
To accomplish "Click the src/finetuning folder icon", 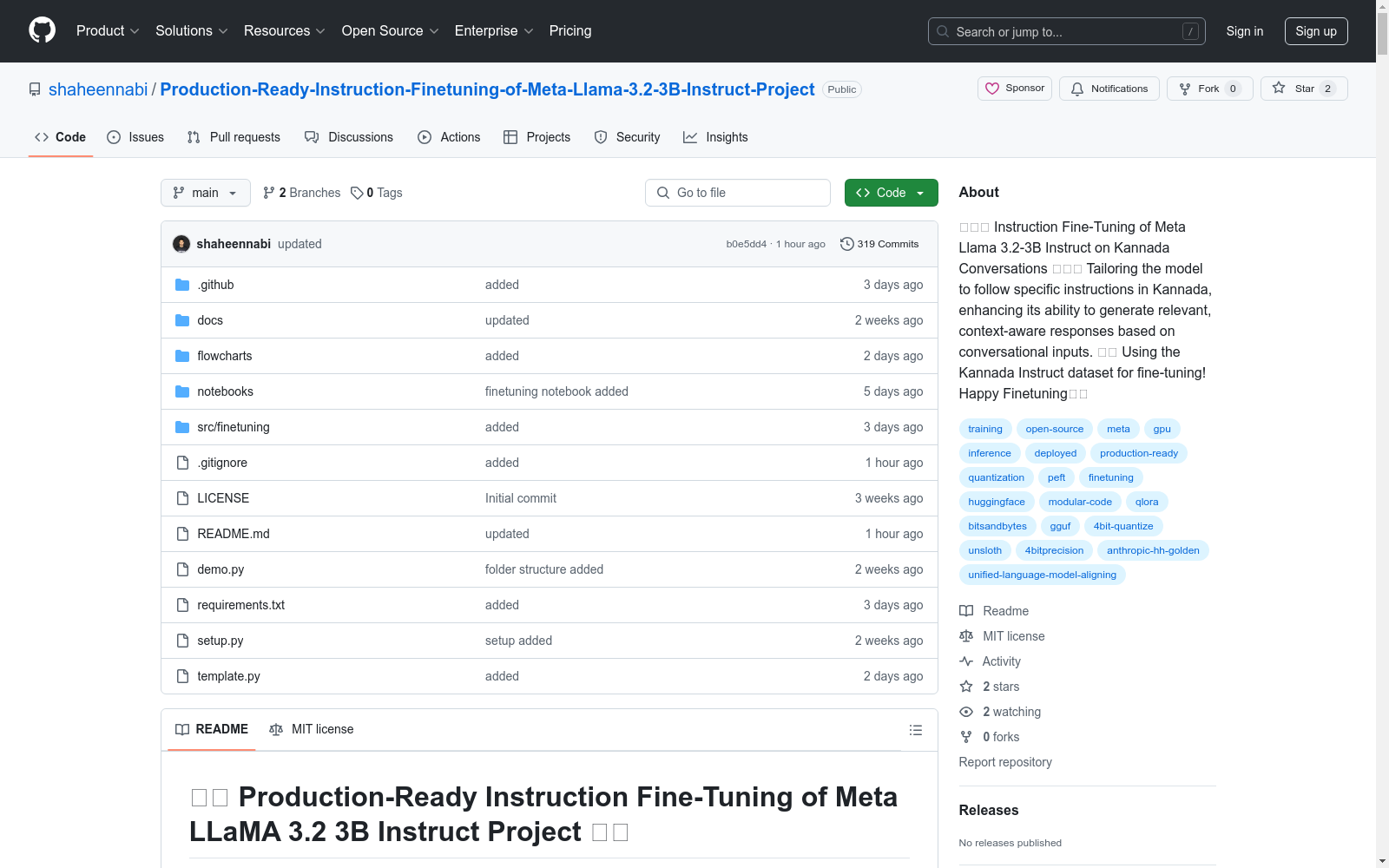I will click(182, 427).
